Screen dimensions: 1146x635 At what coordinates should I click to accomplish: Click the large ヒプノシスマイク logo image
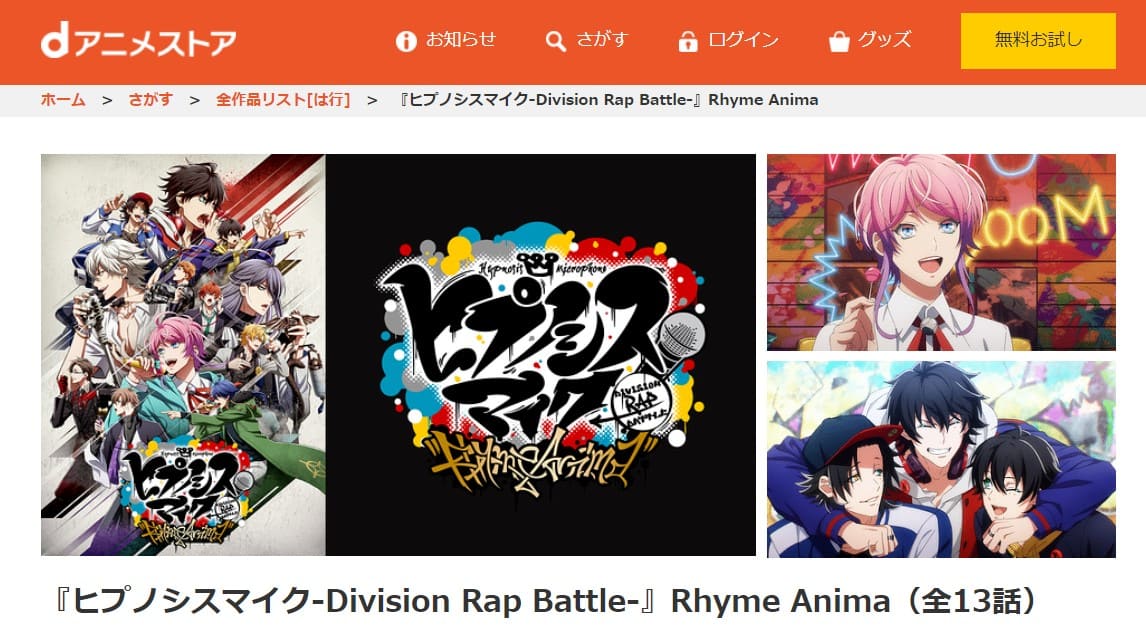point(541,354)
